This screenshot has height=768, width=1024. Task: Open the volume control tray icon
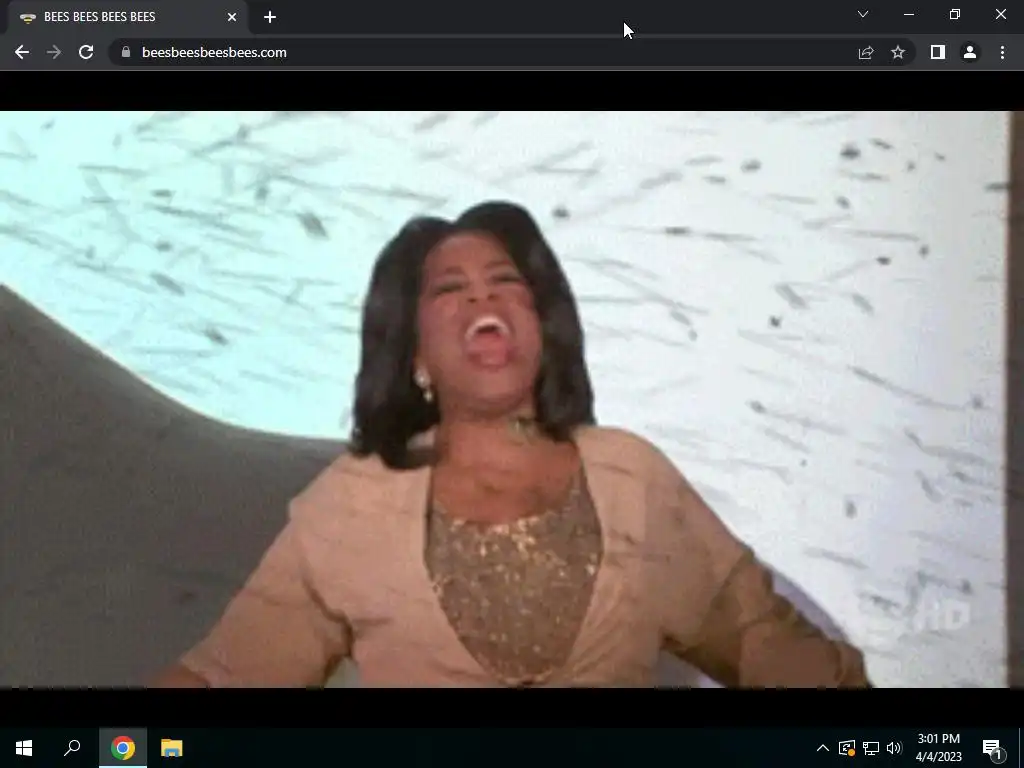[x=894, y=748]
